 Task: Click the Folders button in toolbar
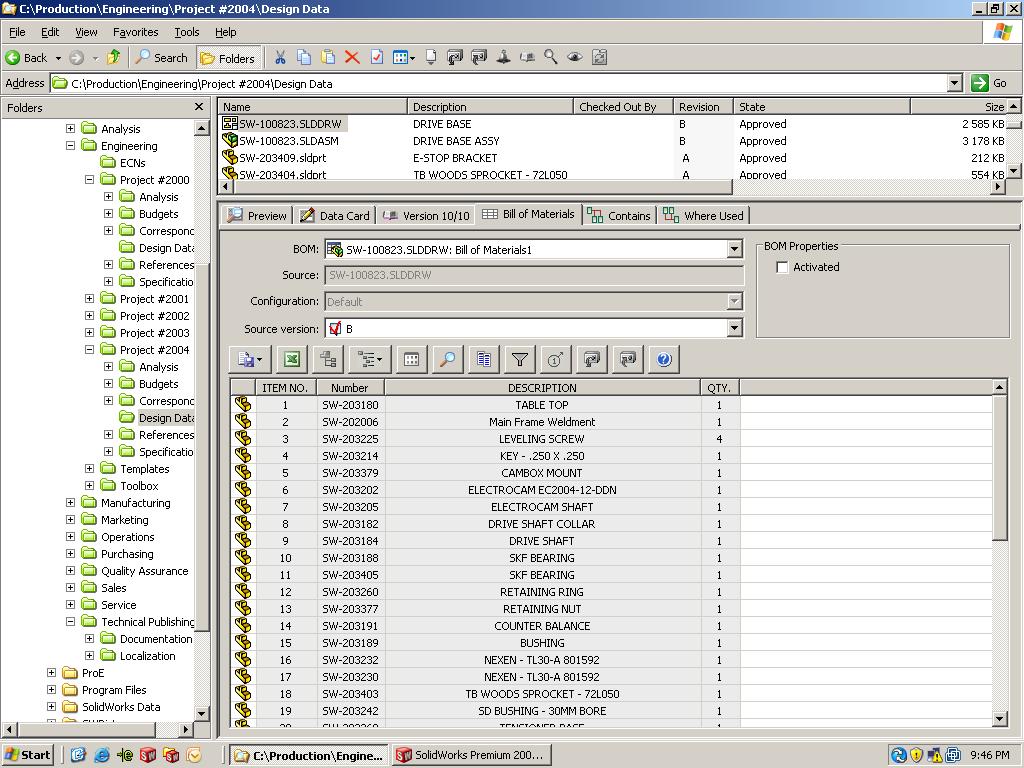[x=228, y=58]
